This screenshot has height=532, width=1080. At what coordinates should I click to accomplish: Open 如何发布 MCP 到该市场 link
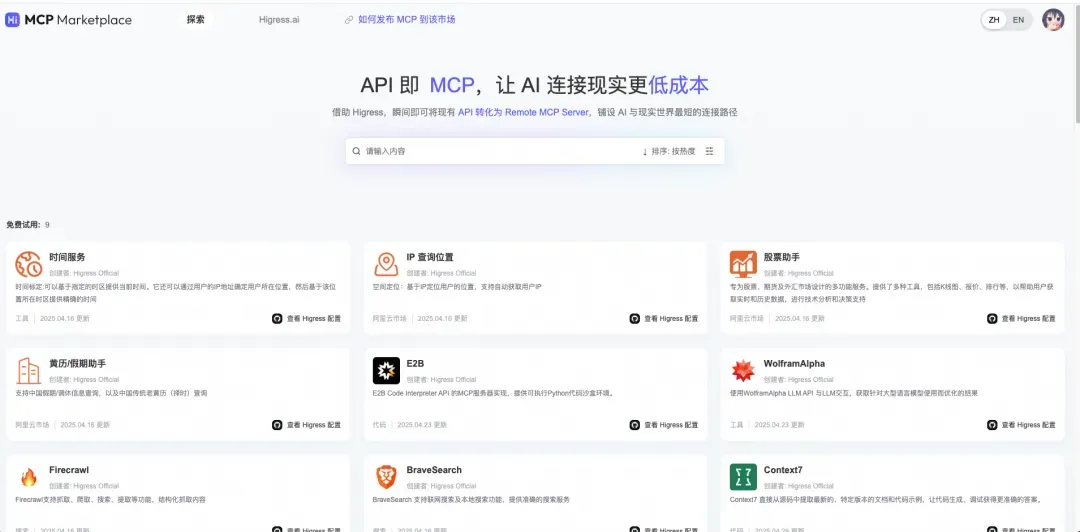coord(406,20)
